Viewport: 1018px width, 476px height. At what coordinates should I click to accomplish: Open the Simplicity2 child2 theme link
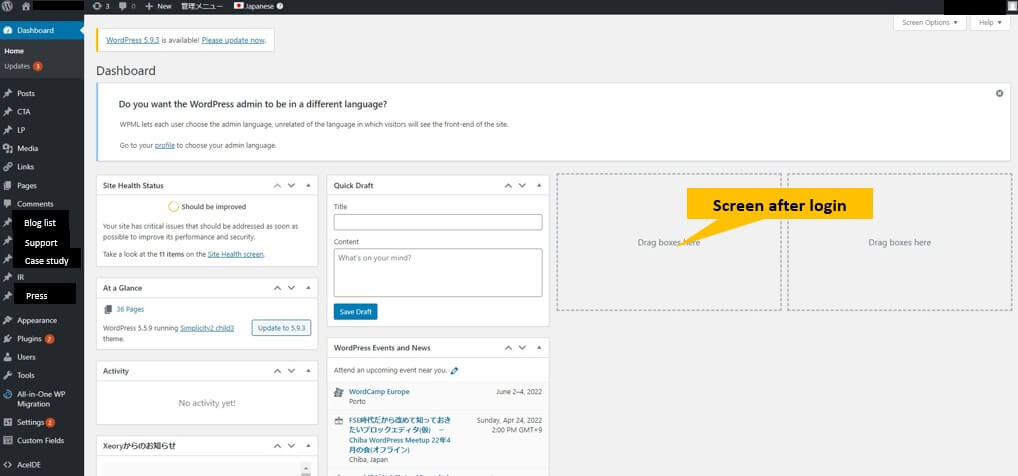click(207, 328)
